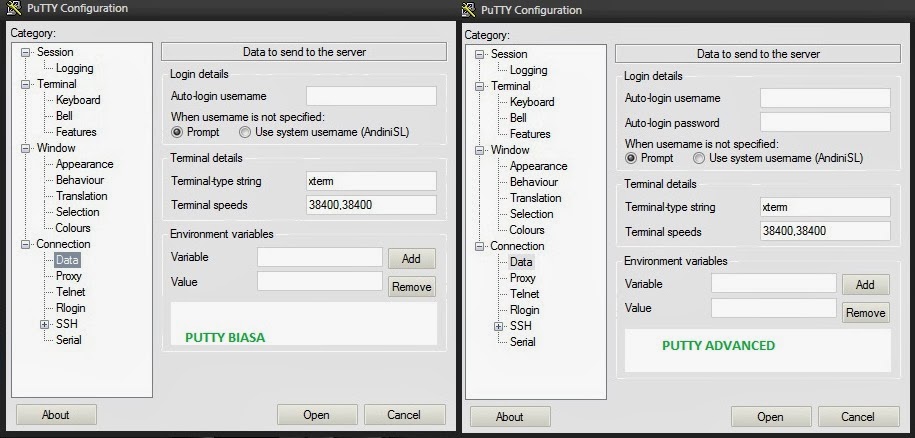Collapse the Connection node in left tree
The height and width of the screenshot is (438, 915).
pos(25,244)
